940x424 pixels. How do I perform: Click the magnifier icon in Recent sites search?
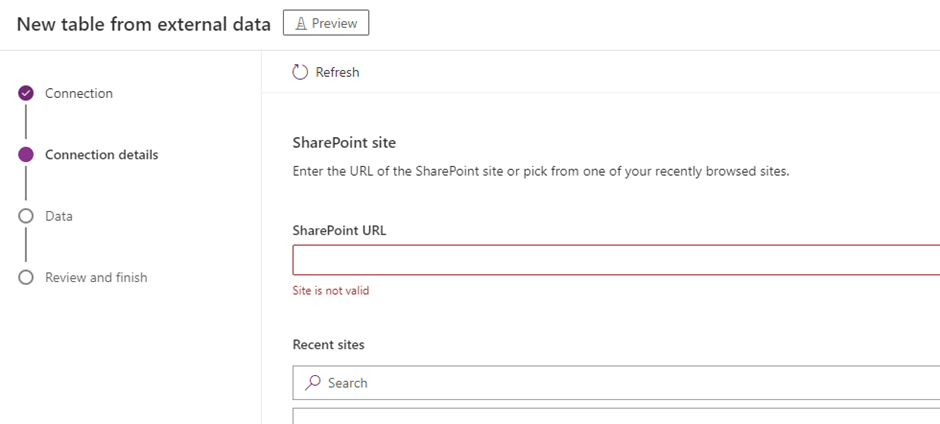[x=313, y=382]
